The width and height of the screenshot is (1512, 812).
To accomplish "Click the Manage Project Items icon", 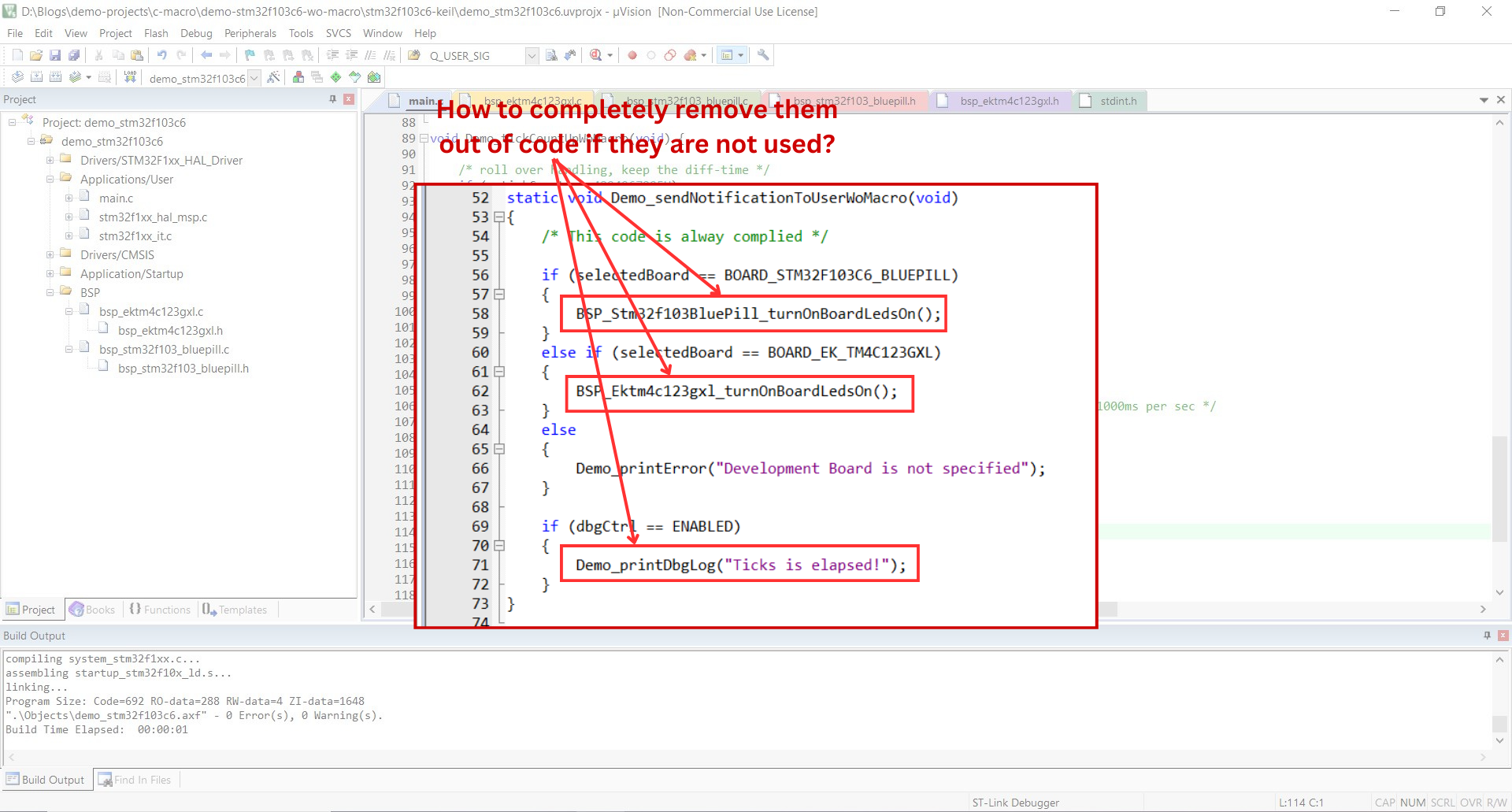I will pos(298,77).
